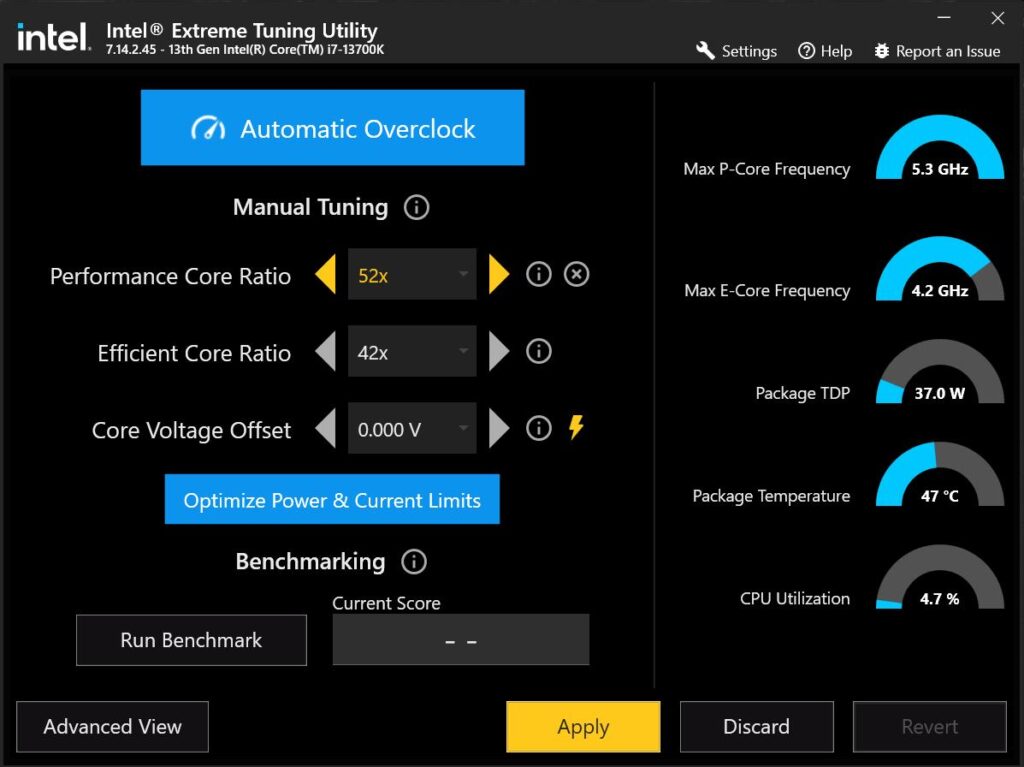This screenshot has width=1024, height=767.
Task: Run the benchmark
Action: [x=191, y=640]
